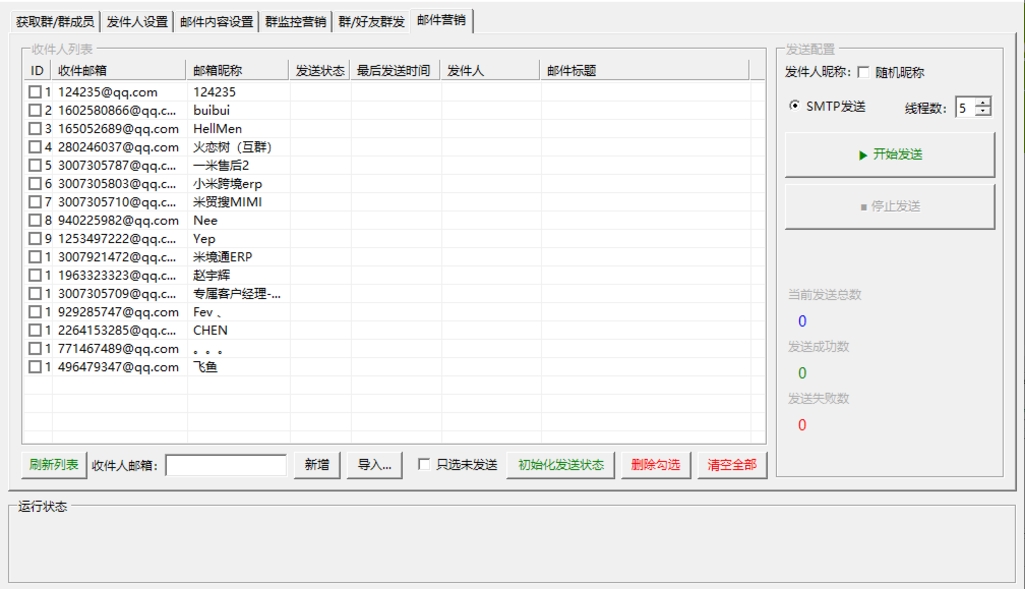This screenshot has height=589, width=1025.
Task: Select the checkbox for Yep row
Action: click(35, 239)
